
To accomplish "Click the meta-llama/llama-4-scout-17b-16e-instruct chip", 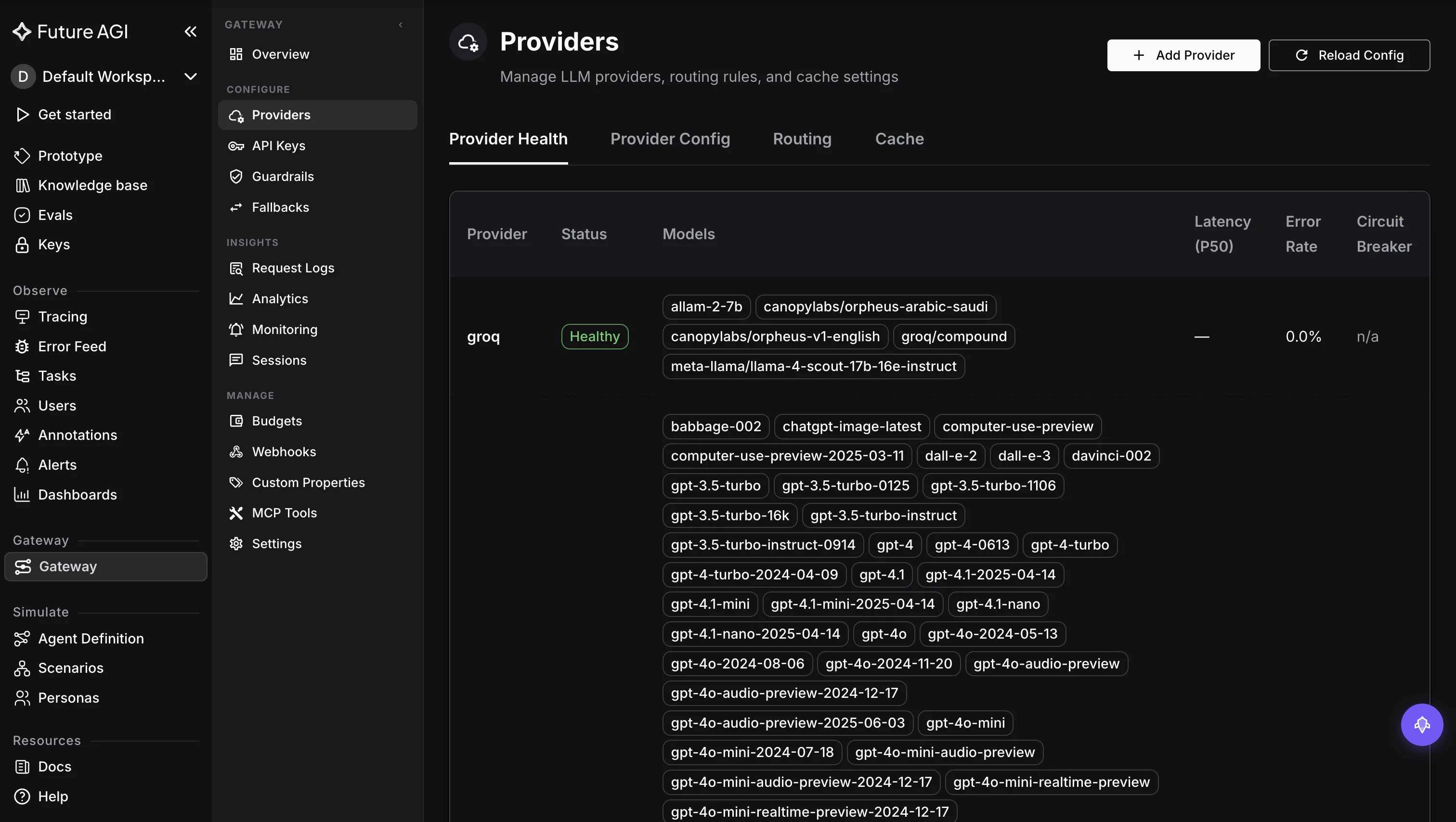I will [x=813, y=367].
